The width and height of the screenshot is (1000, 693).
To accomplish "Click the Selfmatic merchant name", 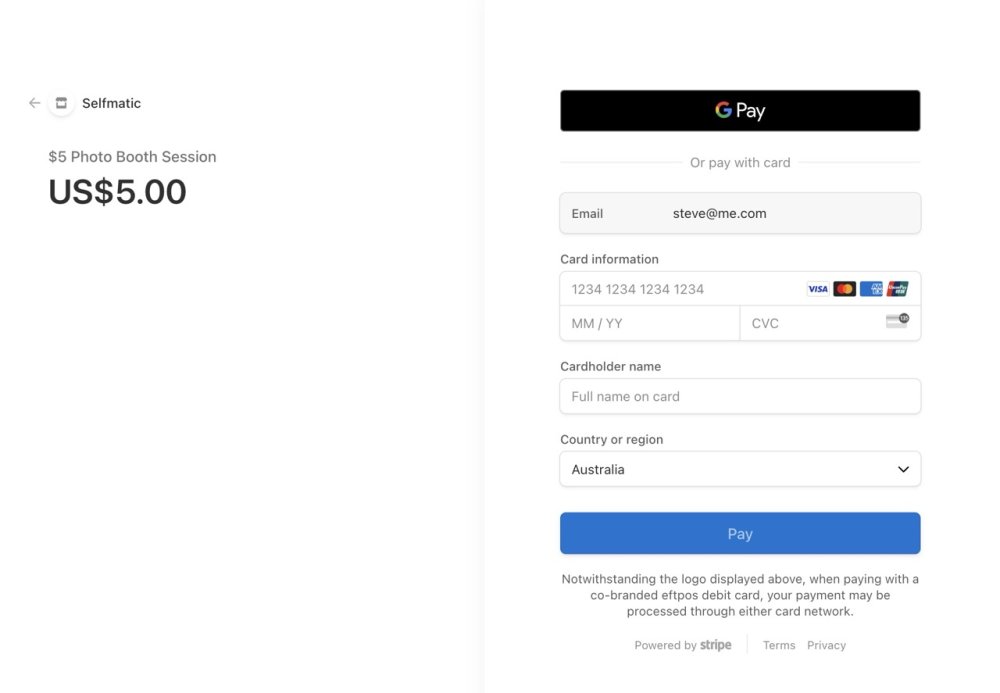I will click(111, 103).
